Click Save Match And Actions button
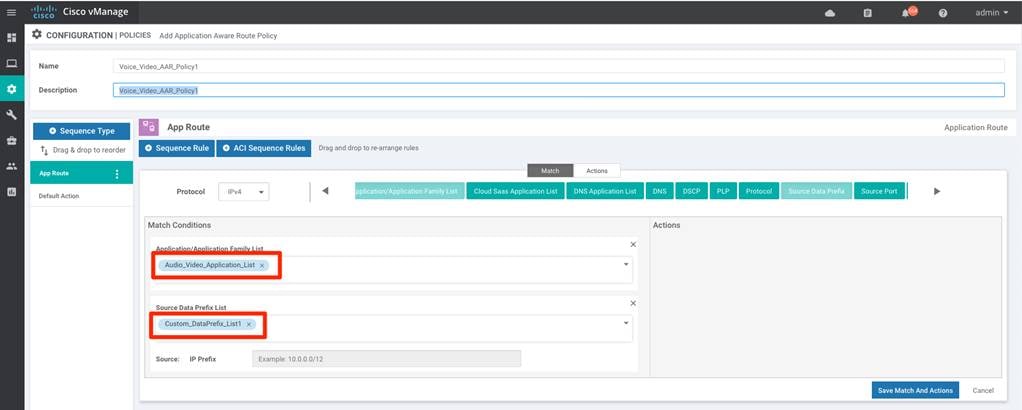 click(x=915, y=390)
